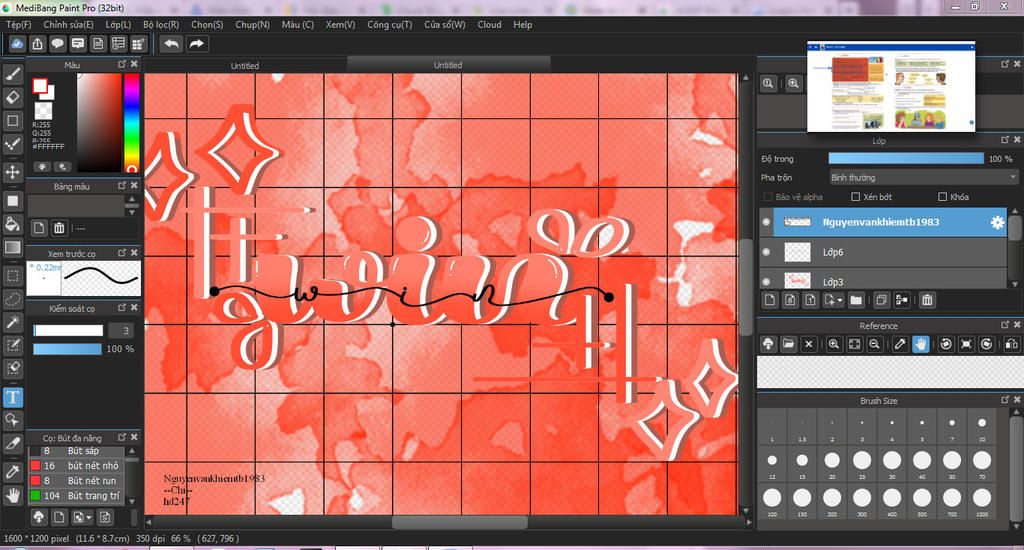This screenshot has height=550, width=1024.
Task: Select the Bút nét run brush
Action: pos(76,481)
